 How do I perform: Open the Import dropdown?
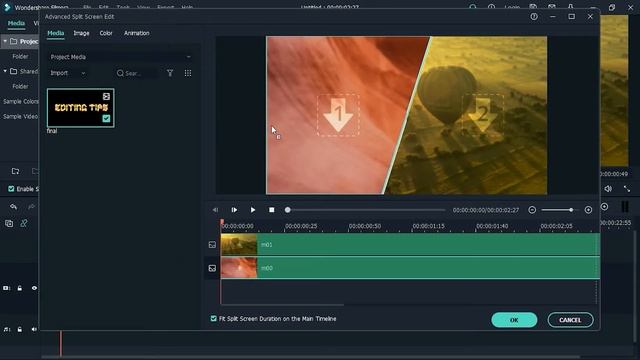tap(68, 73)
